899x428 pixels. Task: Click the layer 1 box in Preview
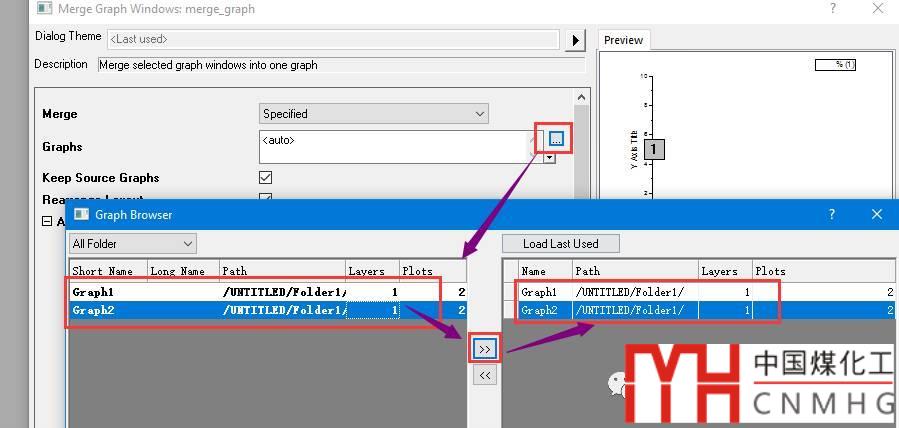pyautogui.click(x=654, y=150)
